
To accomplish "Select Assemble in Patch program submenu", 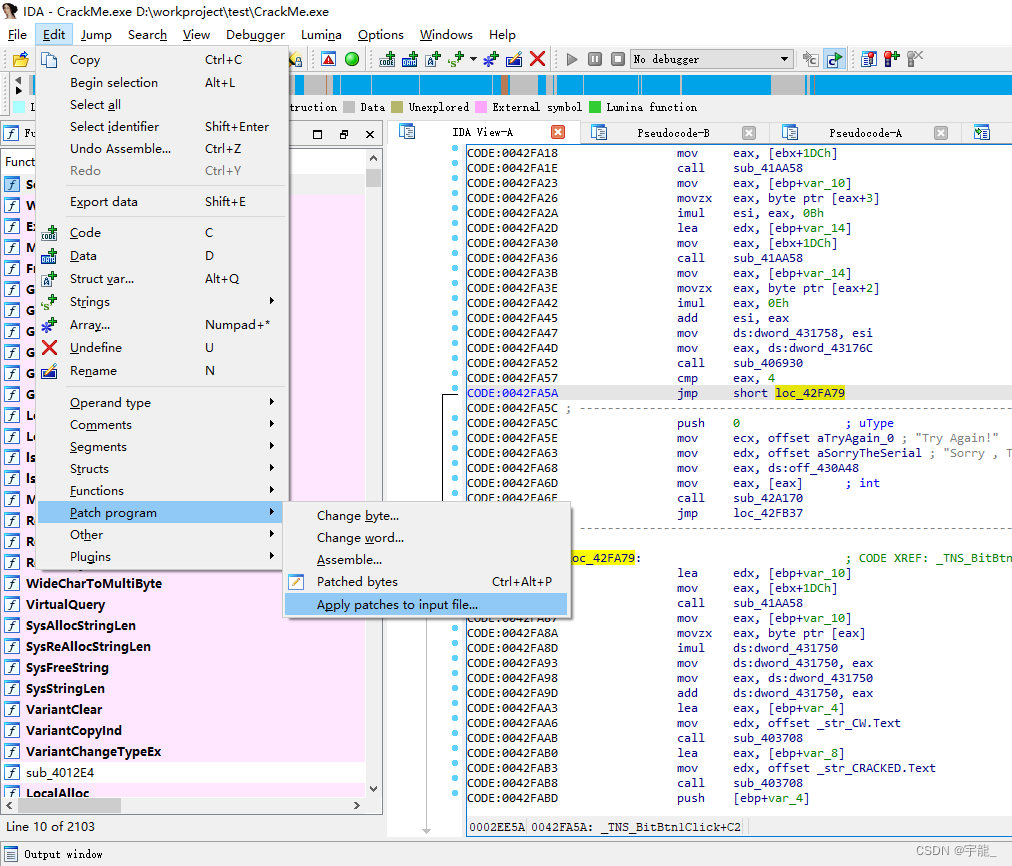I will click(x=426, y=559).
